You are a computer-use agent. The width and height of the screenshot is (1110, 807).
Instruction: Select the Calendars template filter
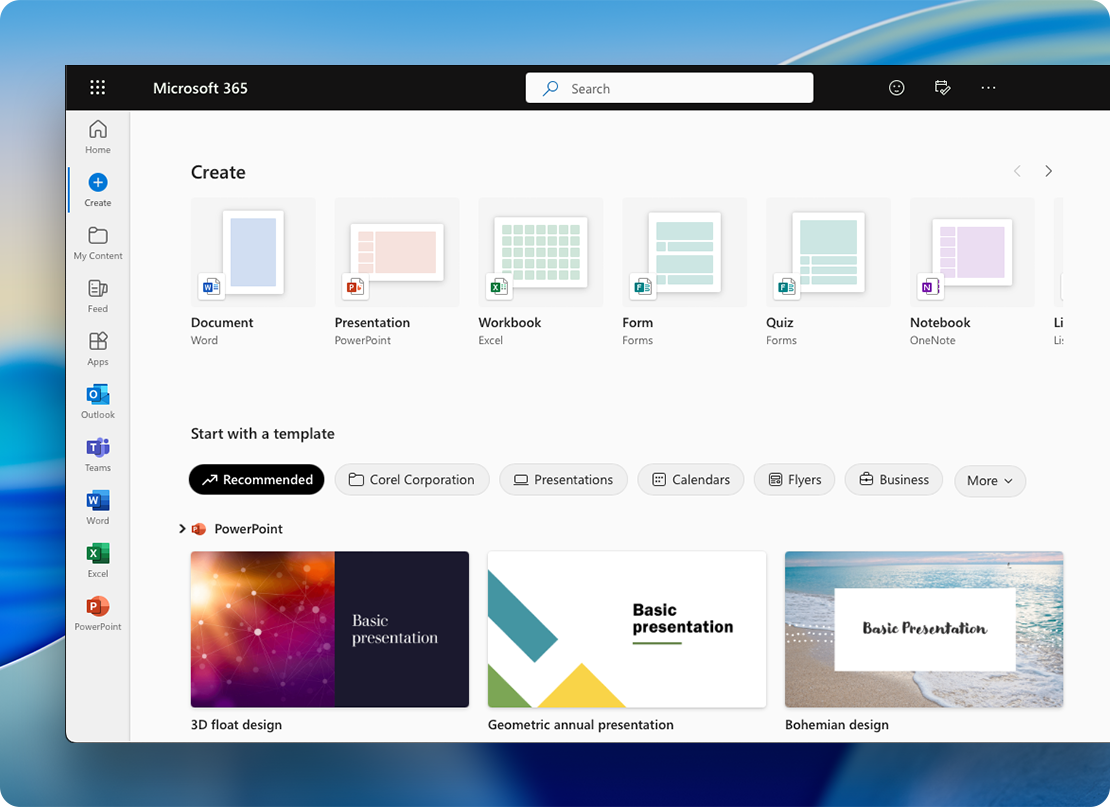pos(690,480)
